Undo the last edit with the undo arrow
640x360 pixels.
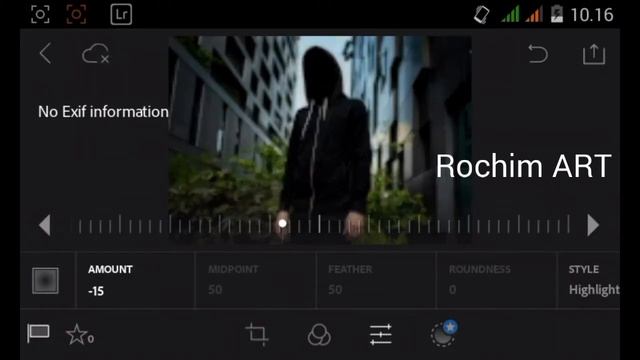538,54
